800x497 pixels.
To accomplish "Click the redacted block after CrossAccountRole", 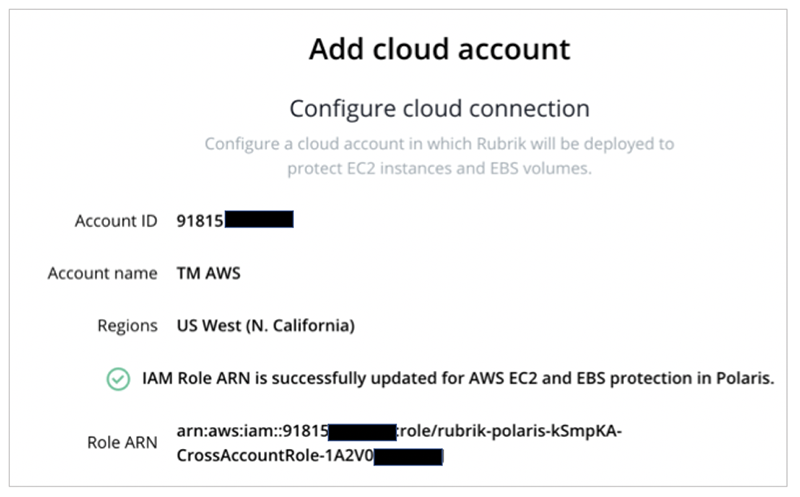I will tap(408, 457).
